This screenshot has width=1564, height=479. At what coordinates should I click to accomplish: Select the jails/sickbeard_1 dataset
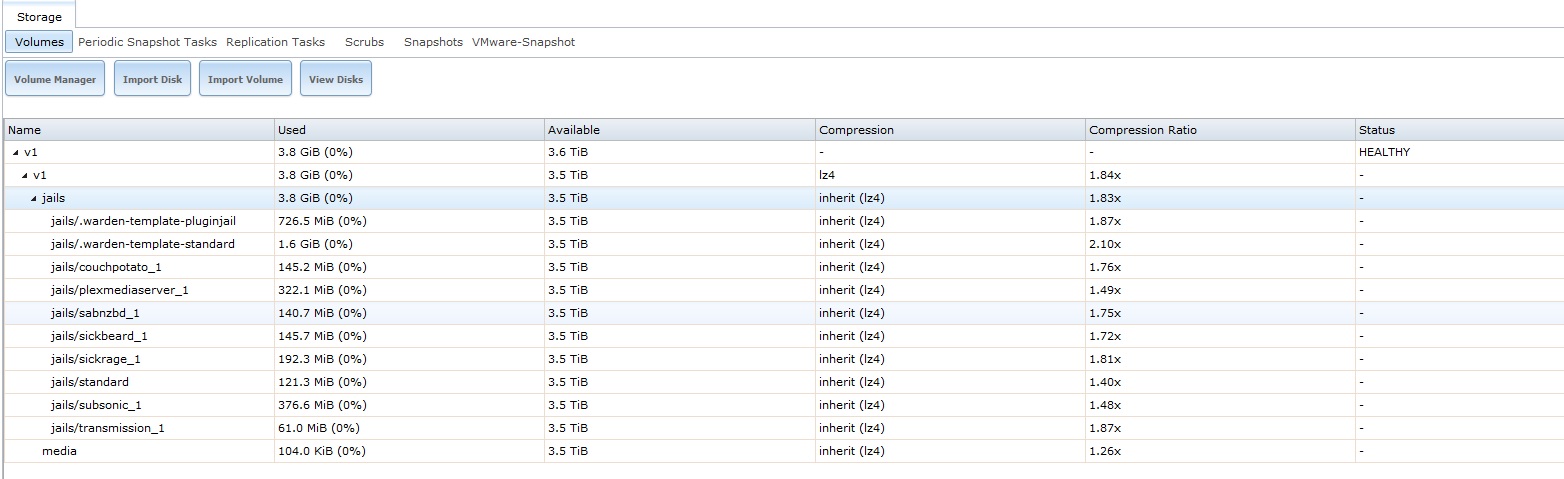point(783,336)
